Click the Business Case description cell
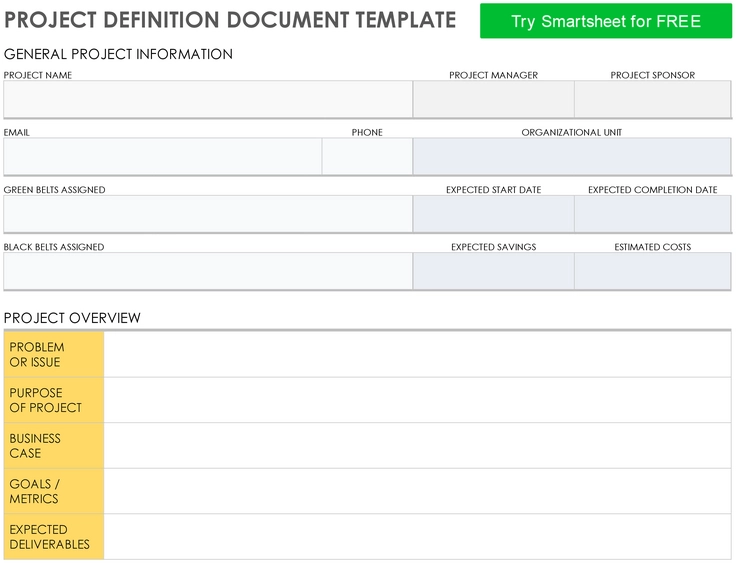Viewport: 736px width, 563px height. [x=417, y=446]
